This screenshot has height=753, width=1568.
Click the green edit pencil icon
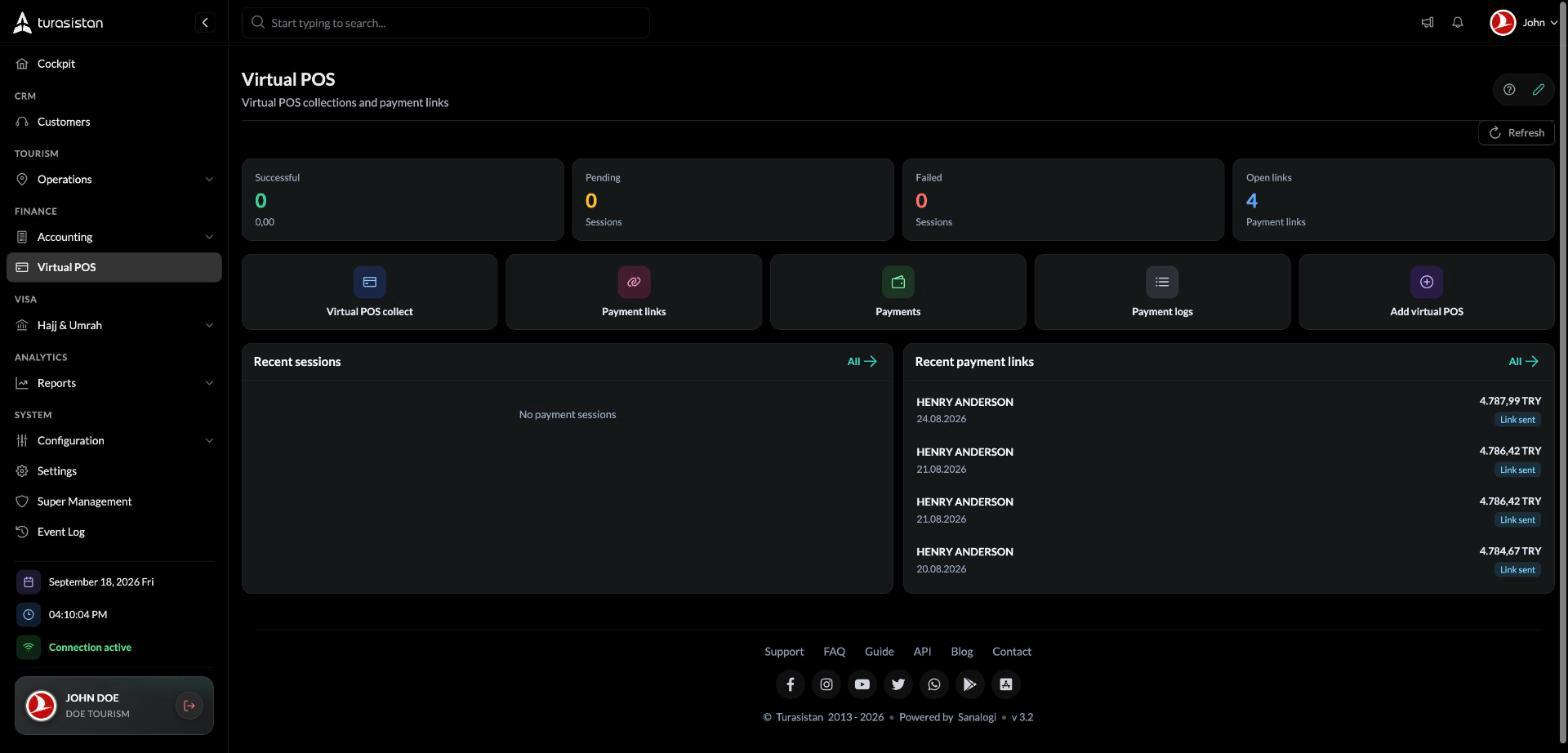tap(1538, 89)
